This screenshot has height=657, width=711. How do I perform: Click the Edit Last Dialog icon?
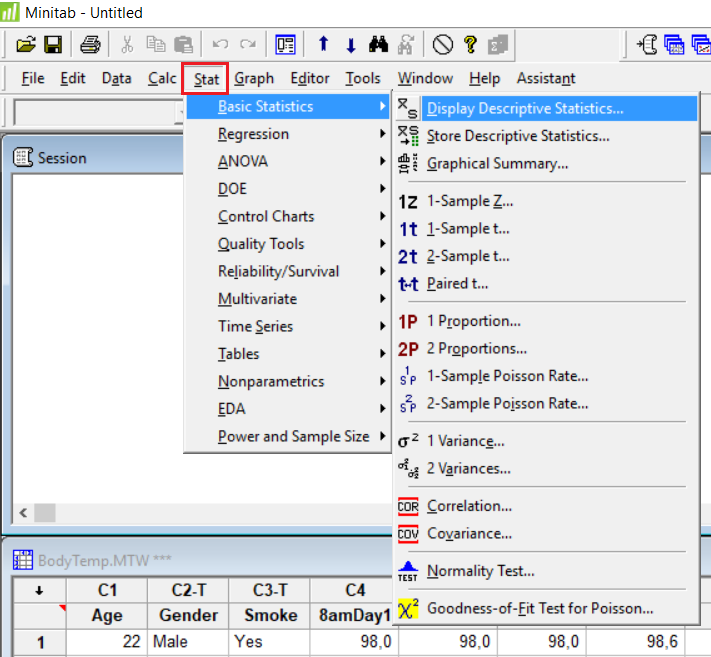pyautogui.click(x=285, y=44)
